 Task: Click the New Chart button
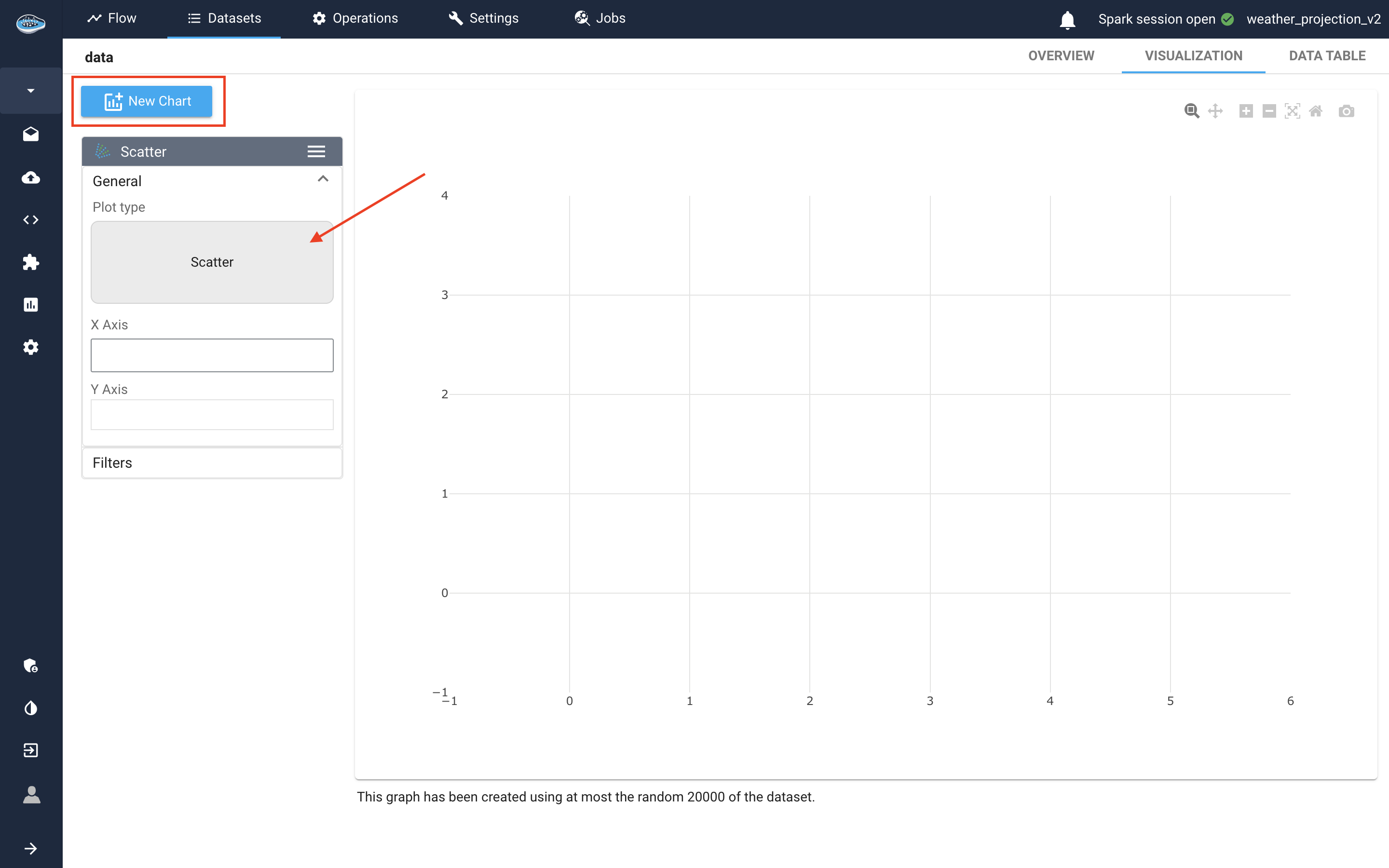(147, 101)
